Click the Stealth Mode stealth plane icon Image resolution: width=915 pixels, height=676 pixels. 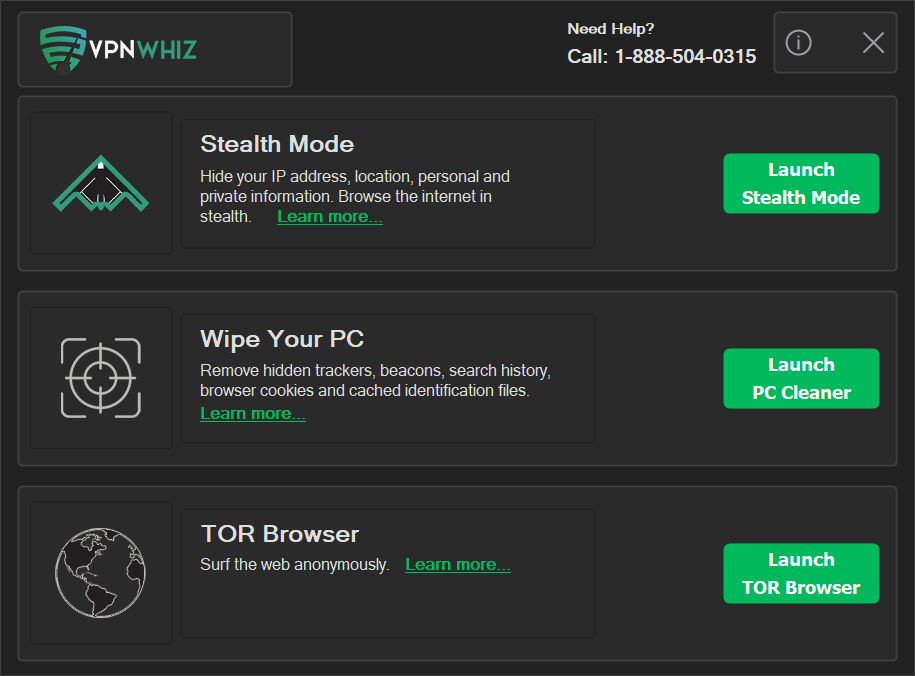[101, 183]
